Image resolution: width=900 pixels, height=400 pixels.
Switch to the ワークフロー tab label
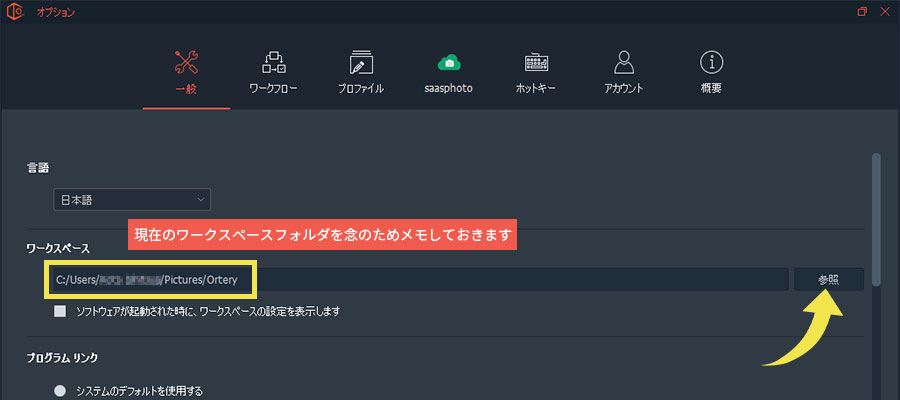tap(274, 89)
